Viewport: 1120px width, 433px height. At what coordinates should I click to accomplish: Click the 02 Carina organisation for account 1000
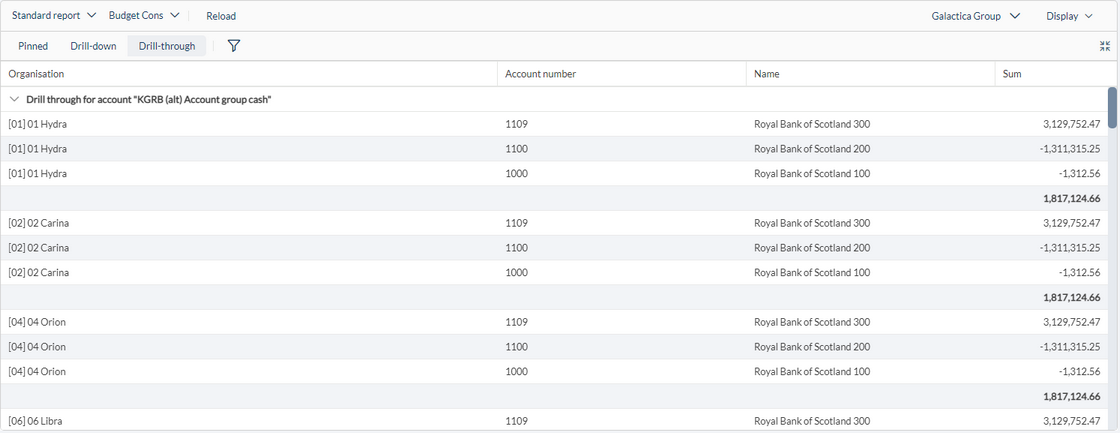39,272
